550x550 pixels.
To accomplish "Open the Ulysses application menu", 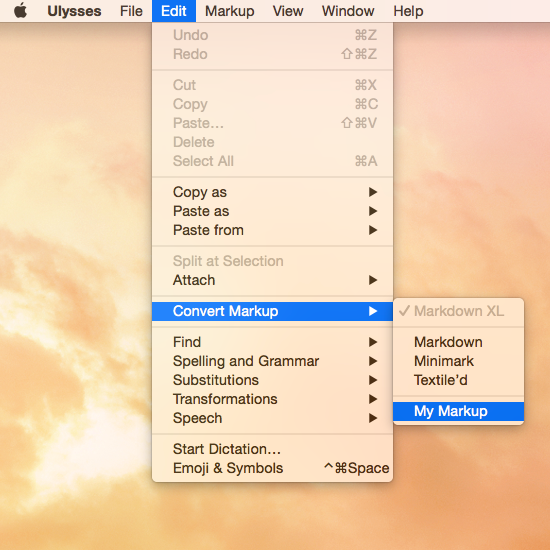I will pos(74,11).
